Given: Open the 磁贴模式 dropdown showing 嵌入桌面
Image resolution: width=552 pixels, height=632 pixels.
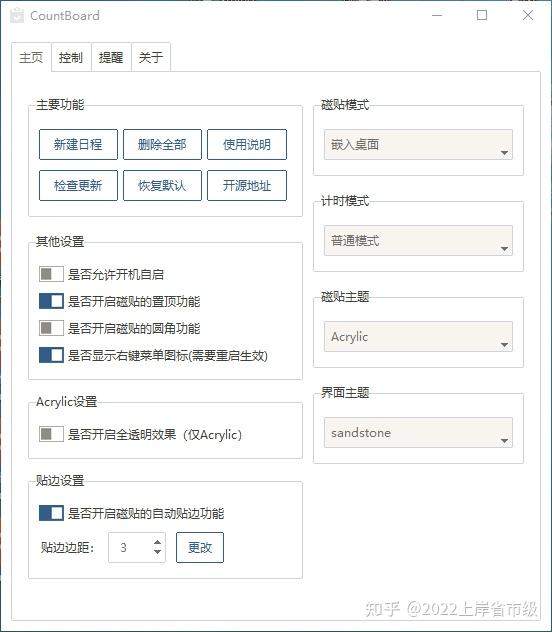Looking at the screenshot, I should click(418, 145).
